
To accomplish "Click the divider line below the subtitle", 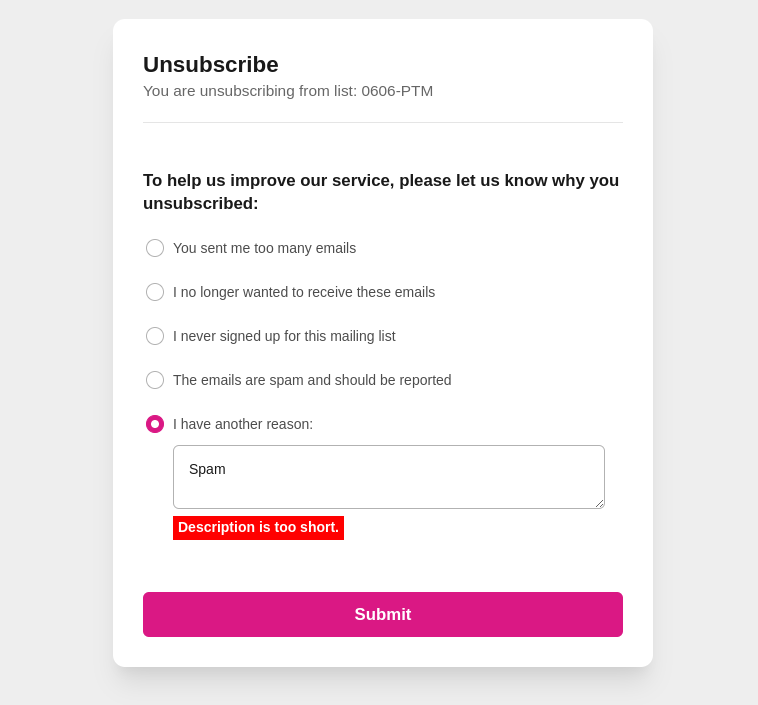I will (x=383, y=122).
